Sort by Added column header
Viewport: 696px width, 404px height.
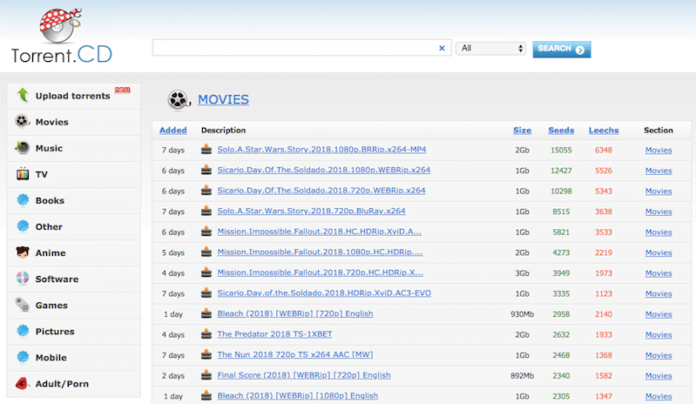point(173,130)
